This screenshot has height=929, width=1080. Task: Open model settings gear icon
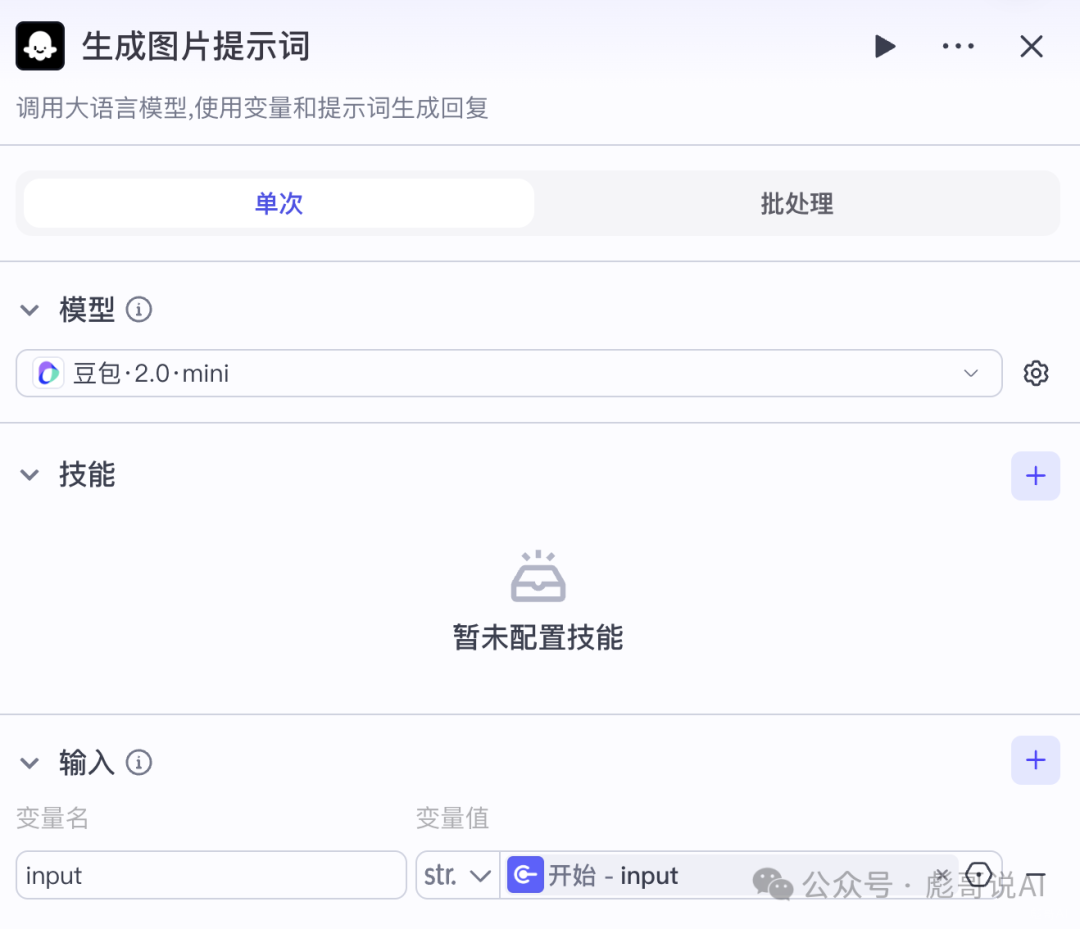[1035, 373]
